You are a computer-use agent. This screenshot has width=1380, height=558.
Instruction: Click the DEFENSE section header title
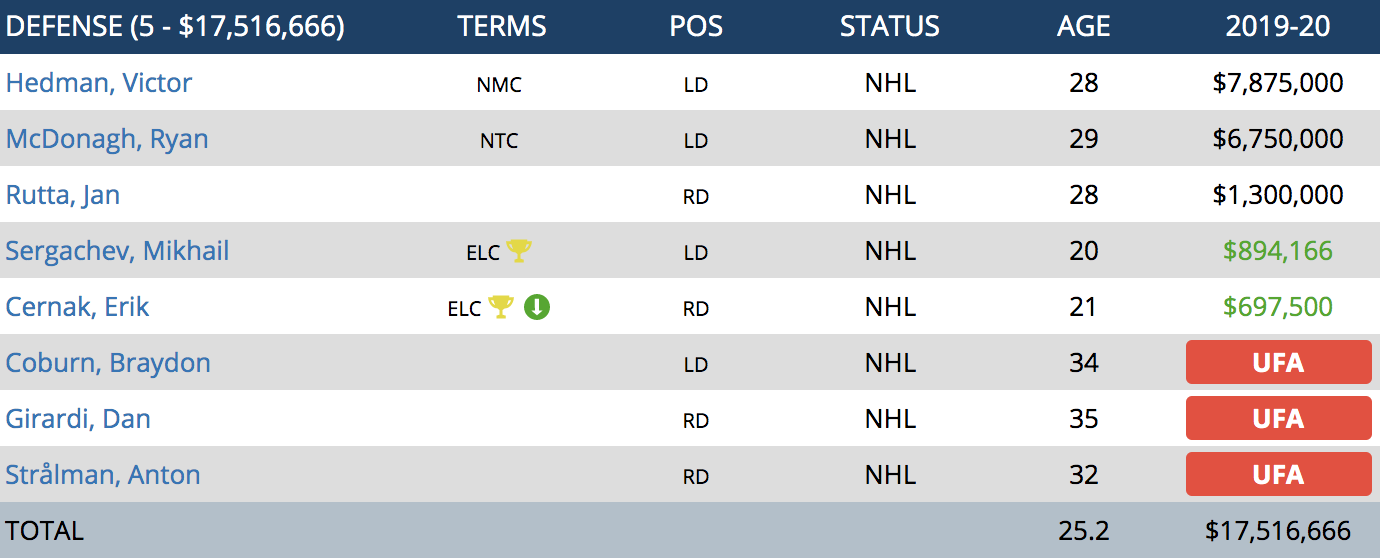(175, 26)
